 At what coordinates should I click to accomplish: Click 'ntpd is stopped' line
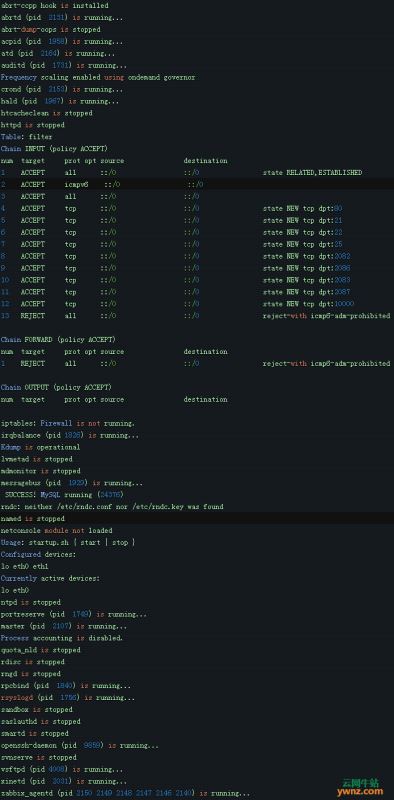[x=31, y=602]
